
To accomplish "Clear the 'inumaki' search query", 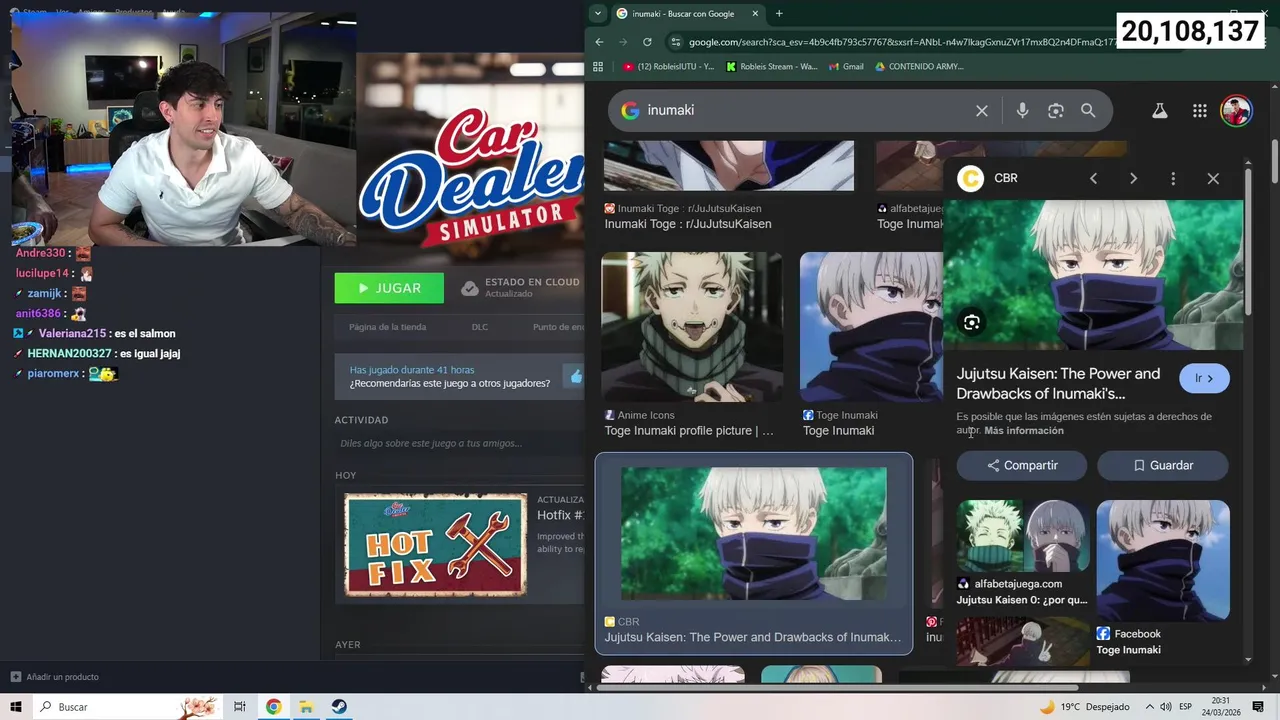I will pyautogui.click(x=982, y=110).
